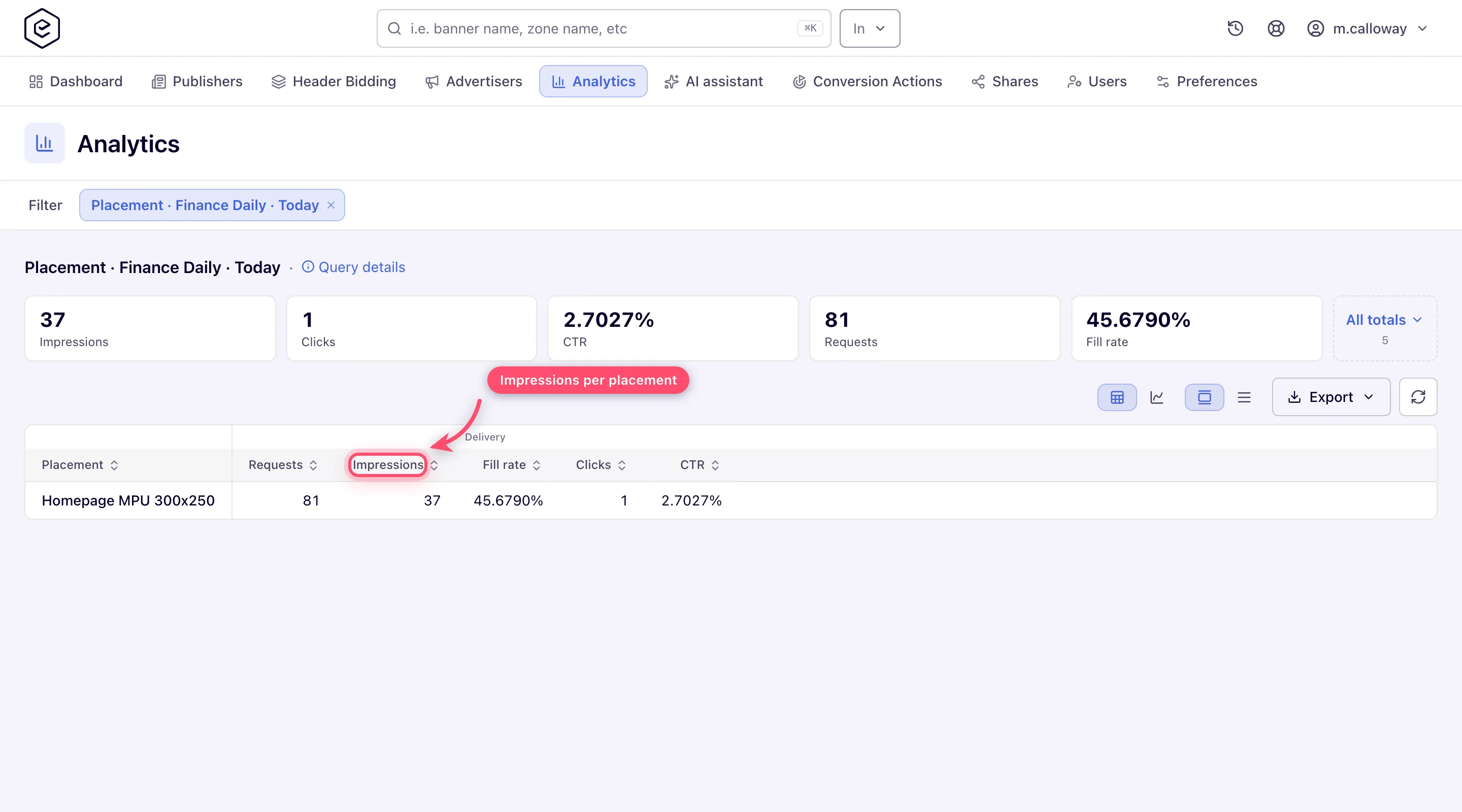Sort by Clicks column arrows
Screen dimensions: 1462x812
[622, 465]
